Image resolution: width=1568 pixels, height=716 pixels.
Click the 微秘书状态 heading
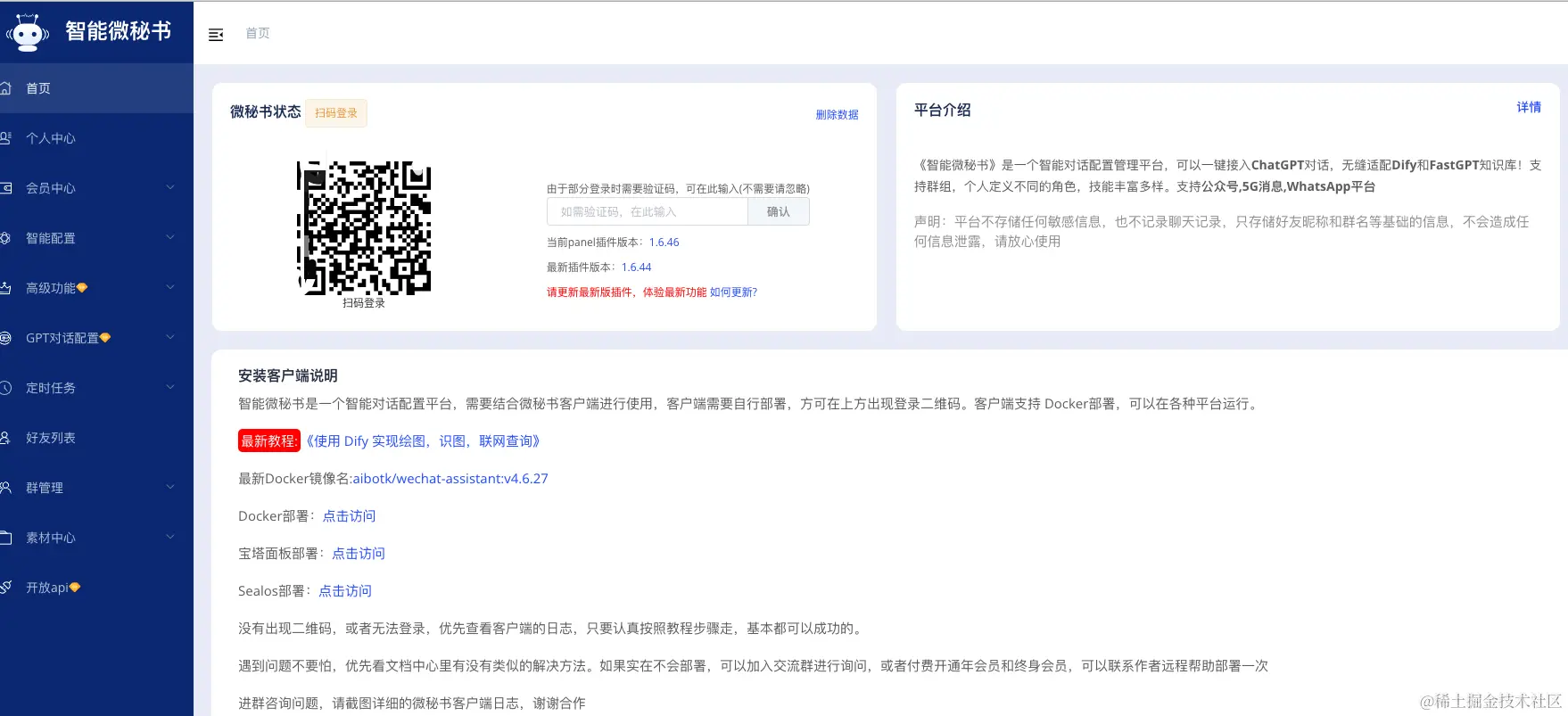coord(266,111)
